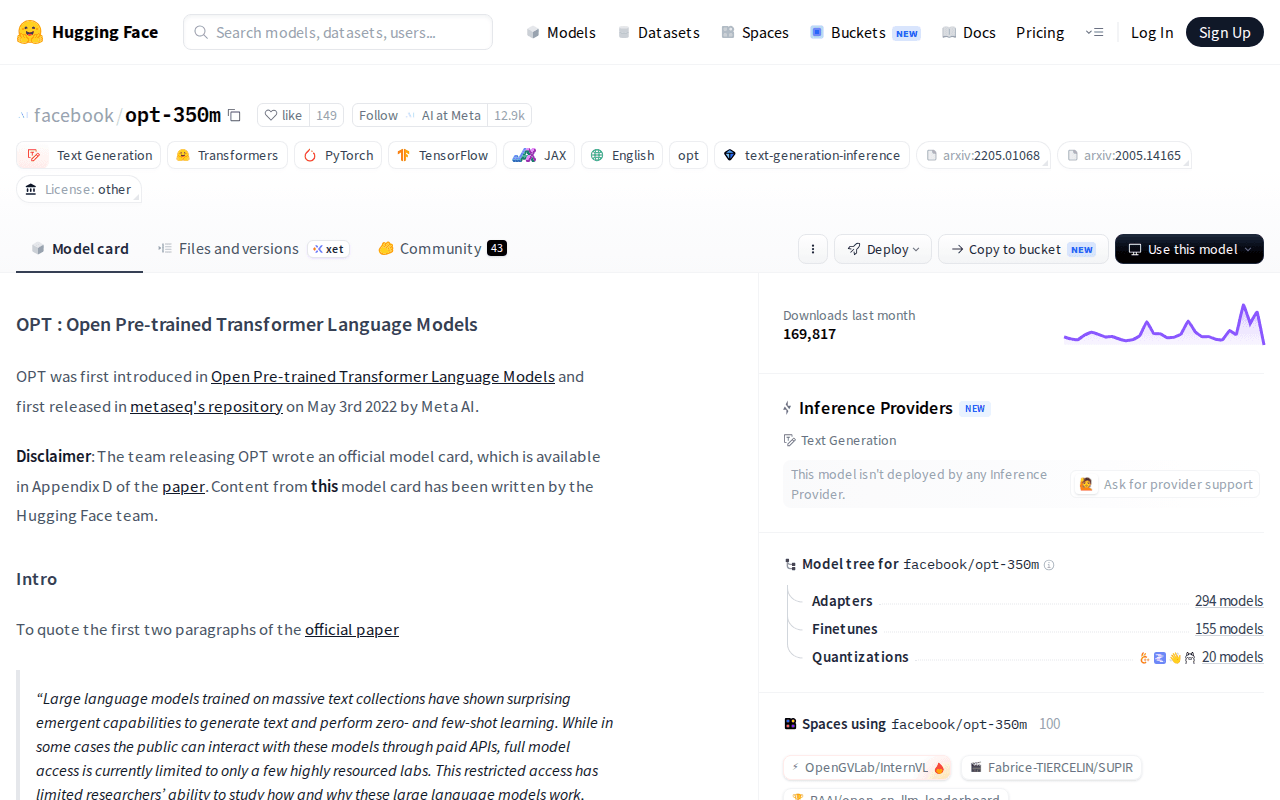The height and width of the screenshot is (800, 1280).
Task: Click the Text Generation label under Inference Providers
Action: click(840, 440)
